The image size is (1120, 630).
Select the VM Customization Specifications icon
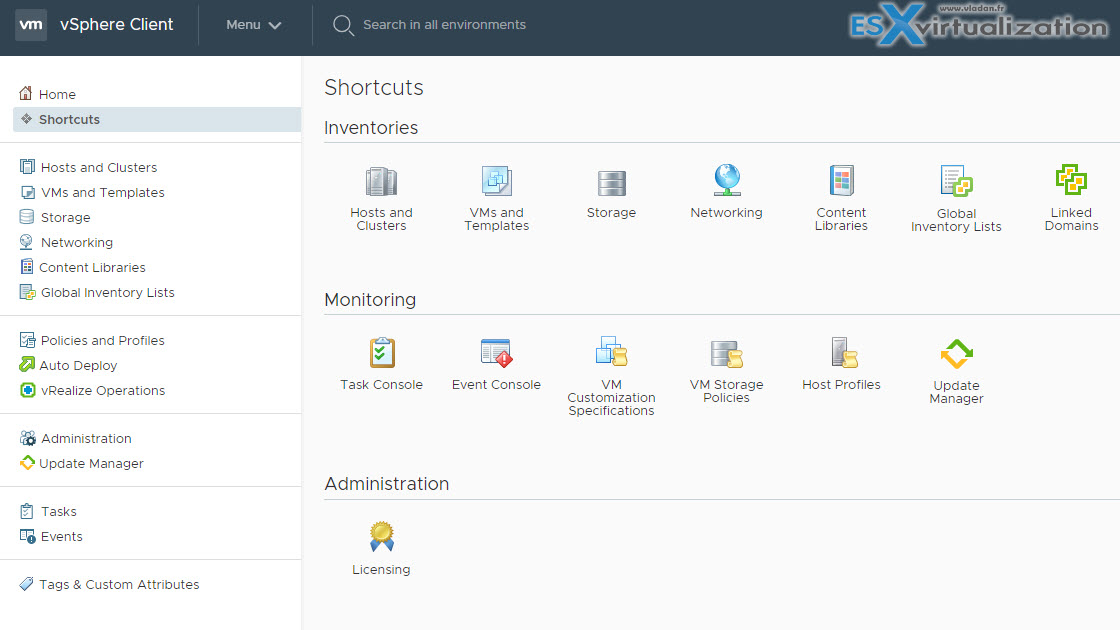click(x=611, y=352)
